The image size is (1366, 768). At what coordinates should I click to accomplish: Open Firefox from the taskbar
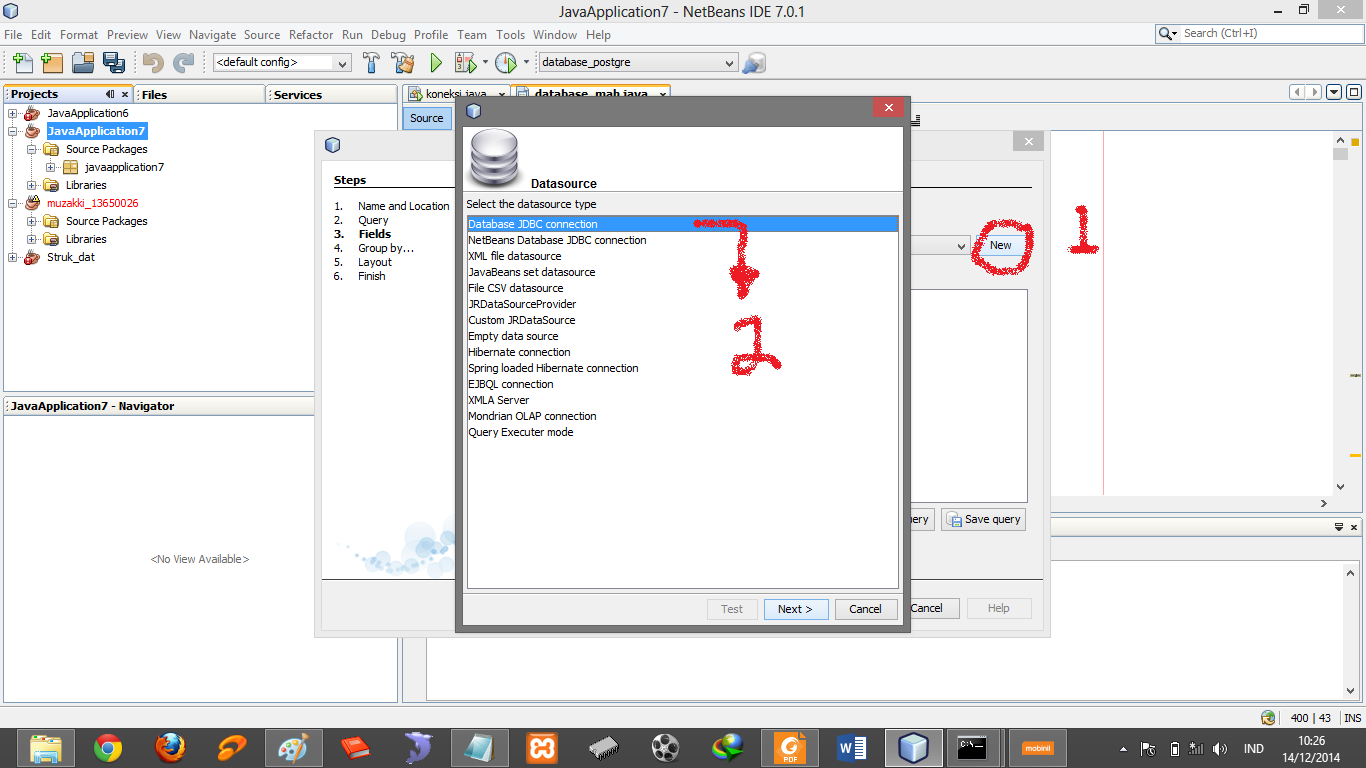(x=170, y=748)
